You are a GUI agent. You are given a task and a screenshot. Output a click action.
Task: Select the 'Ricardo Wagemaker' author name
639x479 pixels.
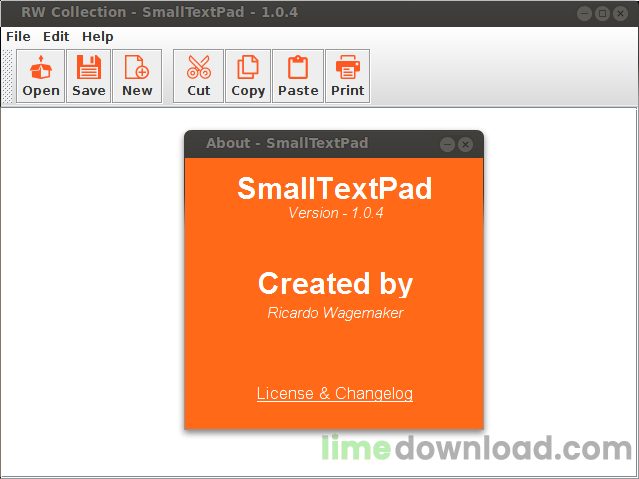(335, 313)
